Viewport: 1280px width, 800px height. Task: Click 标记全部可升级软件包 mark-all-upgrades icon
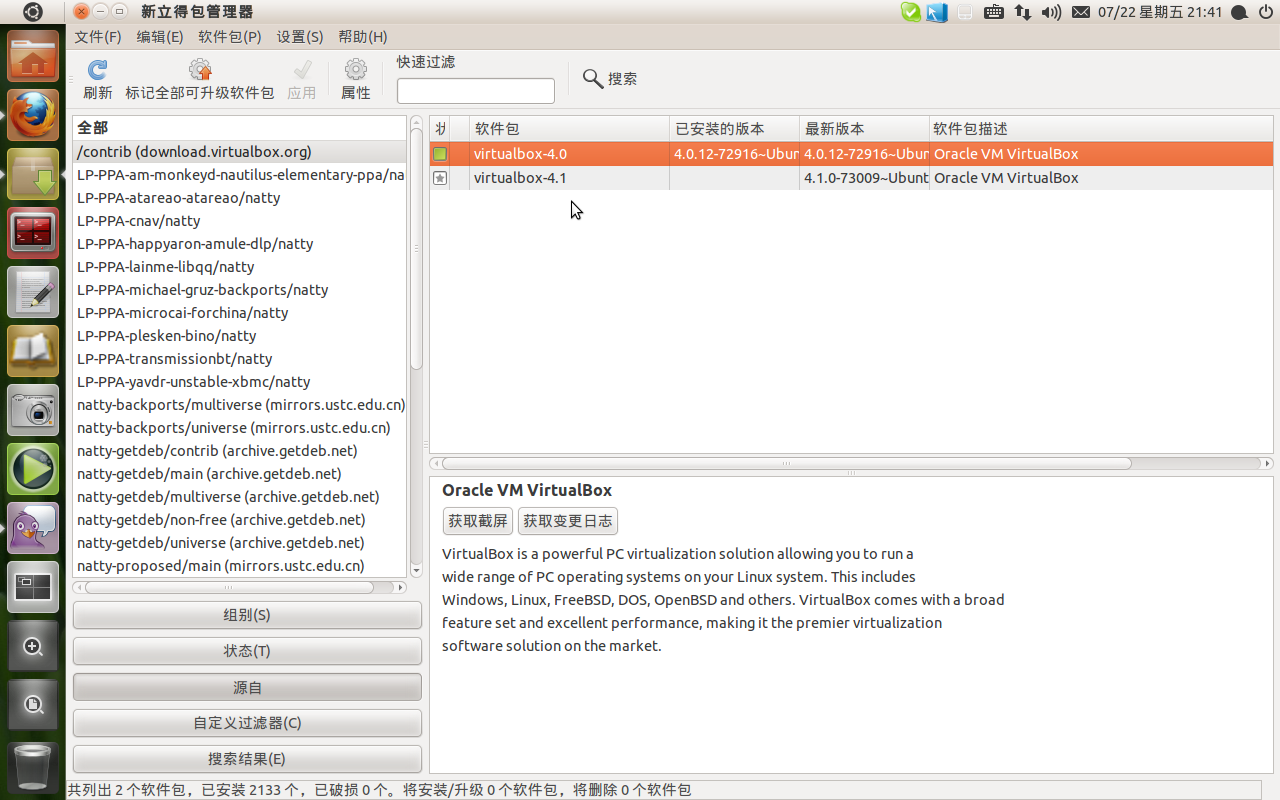[200, 69]
